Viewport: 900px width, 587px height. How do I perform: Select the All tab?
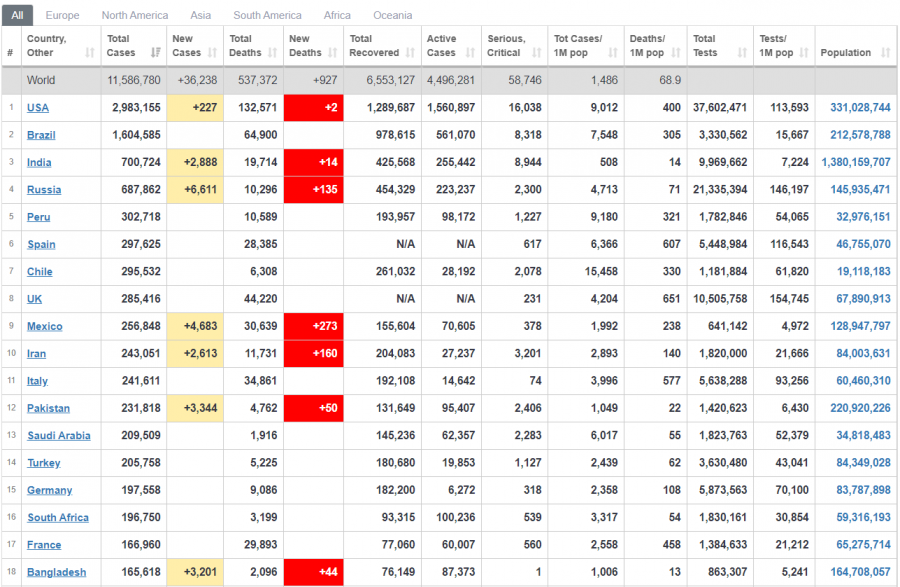tap(20, 16)
